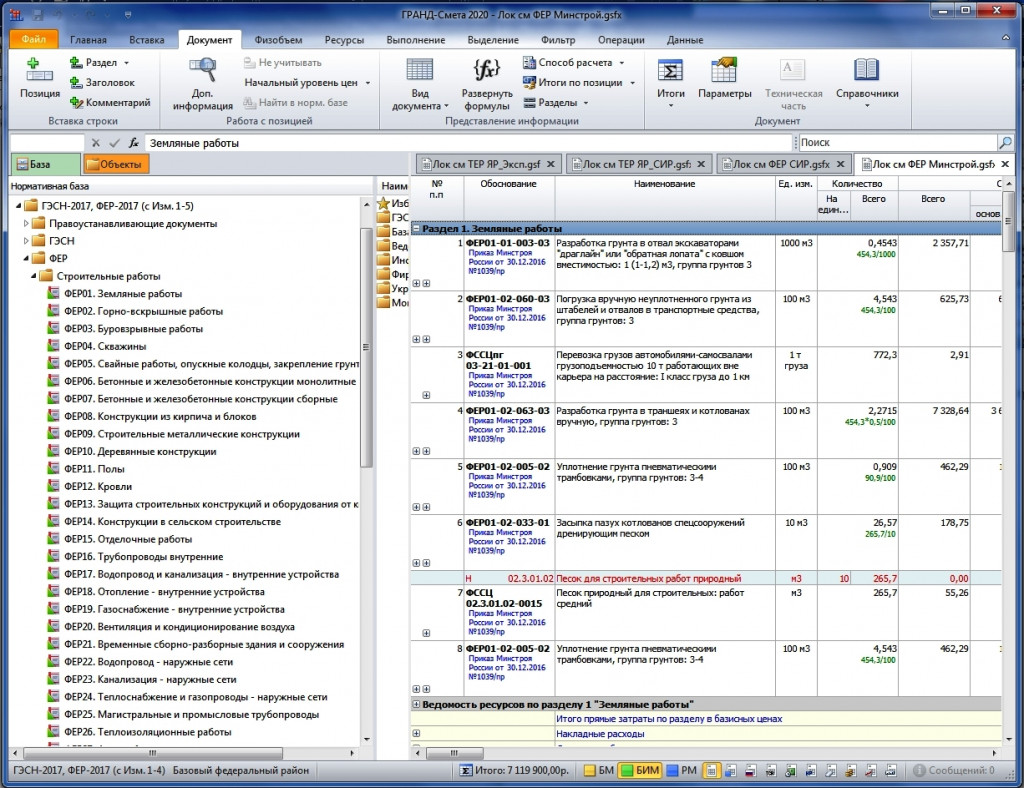Open the Итоги по позиции dropdown
This screenshot has width=1024, height=788.
(x=632, y=83)
